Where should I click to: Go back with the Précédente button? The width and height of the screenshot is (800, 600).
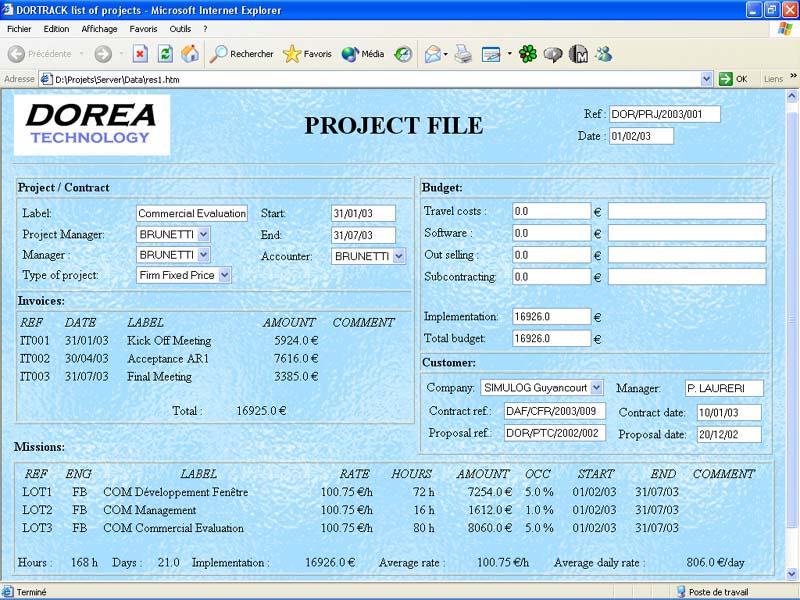click(x=40, y=54)
